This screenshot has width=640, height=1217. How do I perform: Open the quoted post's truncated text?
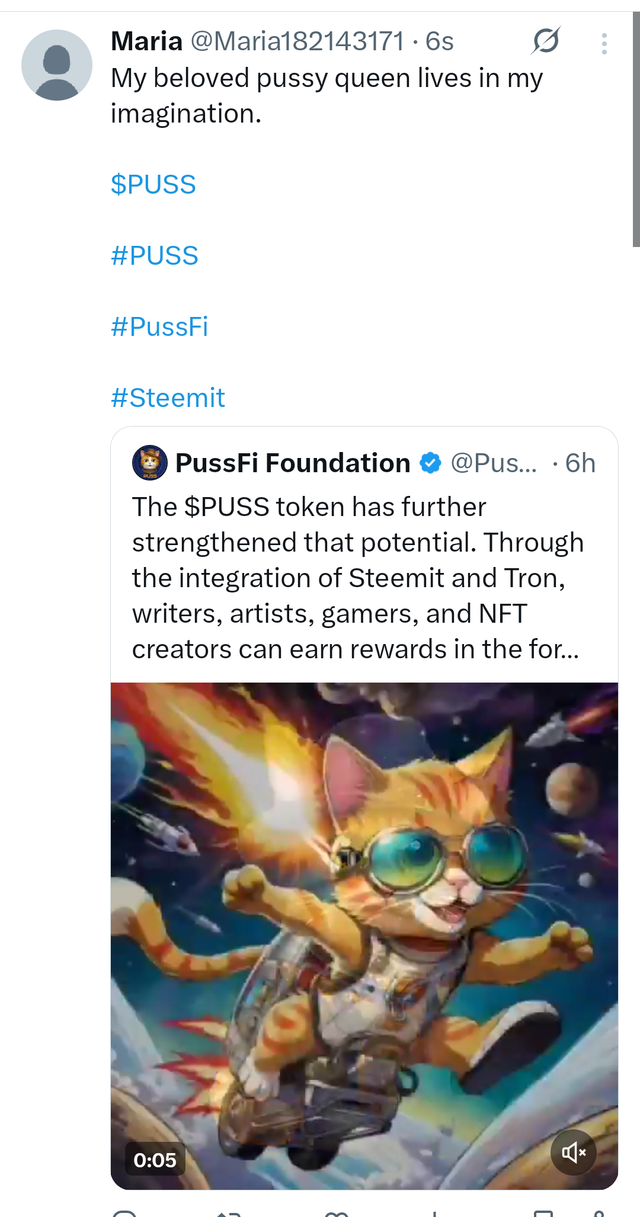click(358, 578)
